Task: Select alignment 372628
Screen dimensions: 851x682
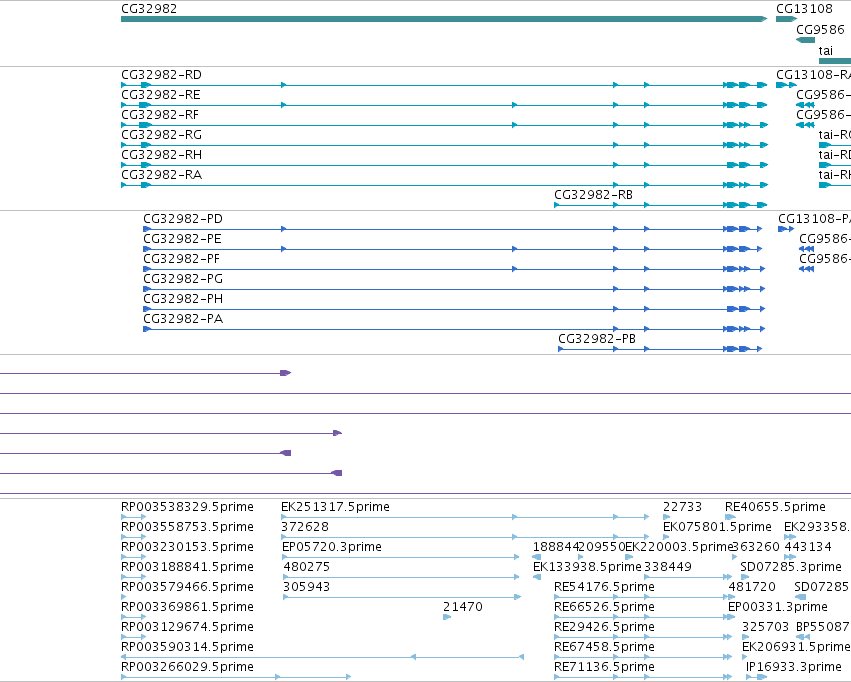Action: click(465, 537)
